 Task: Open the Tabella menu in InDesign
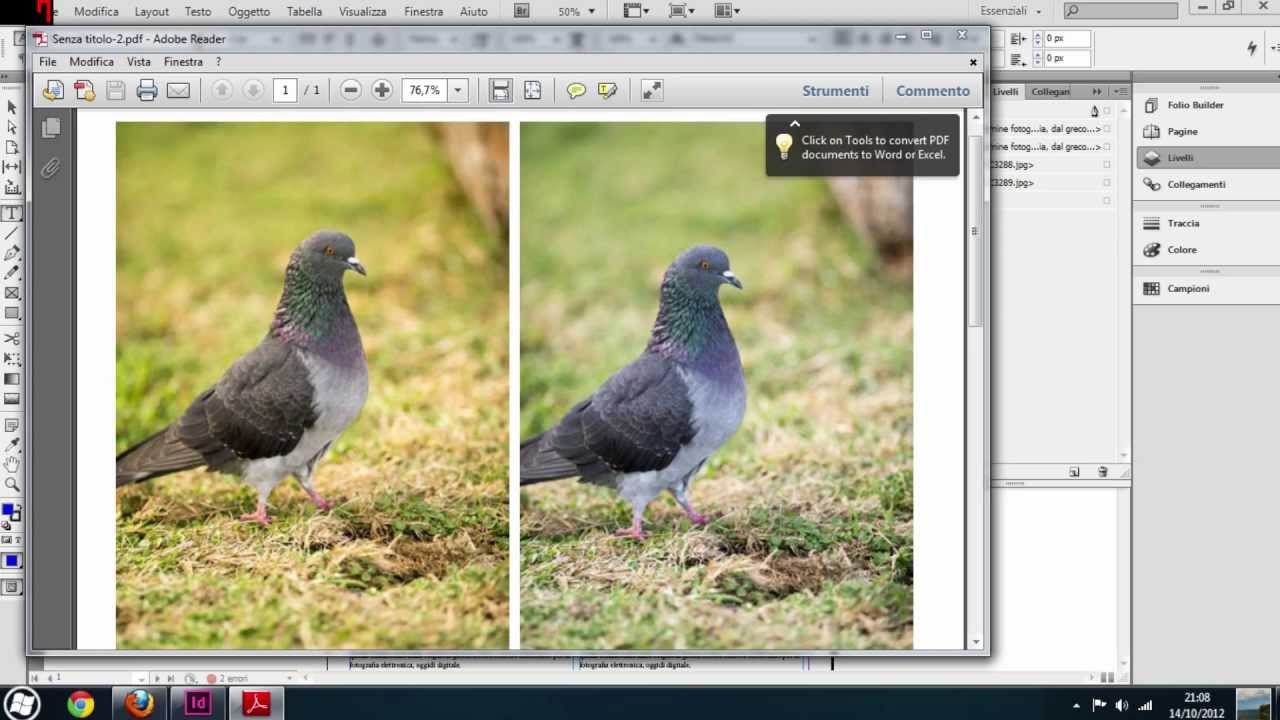[x=304, y=12]
